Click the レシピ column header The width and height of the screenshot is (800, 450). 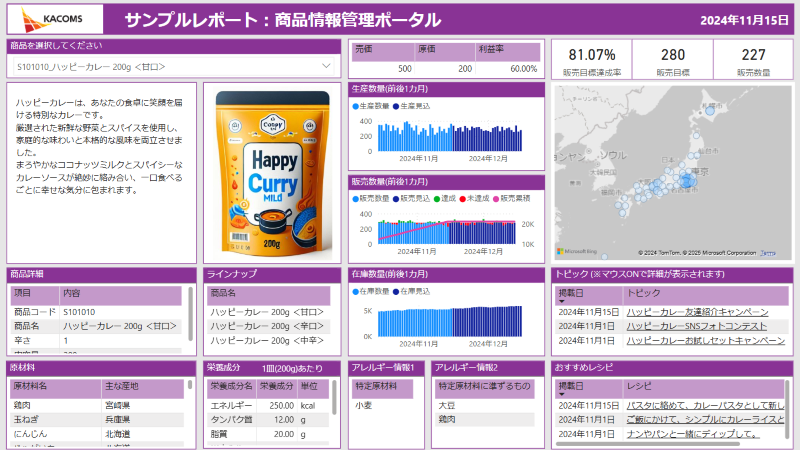point(704,388)
